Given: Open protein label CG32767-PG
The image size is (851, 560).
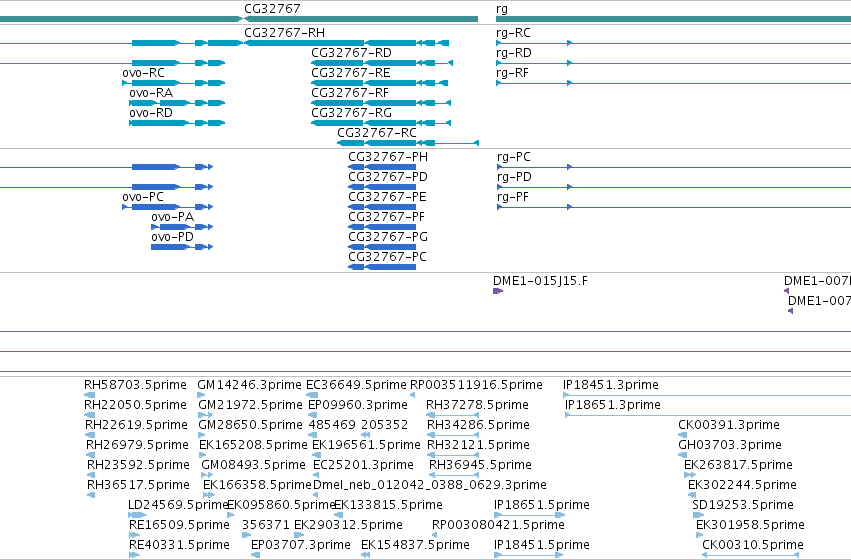Looking at the screenshot, I should click(388, 237).
